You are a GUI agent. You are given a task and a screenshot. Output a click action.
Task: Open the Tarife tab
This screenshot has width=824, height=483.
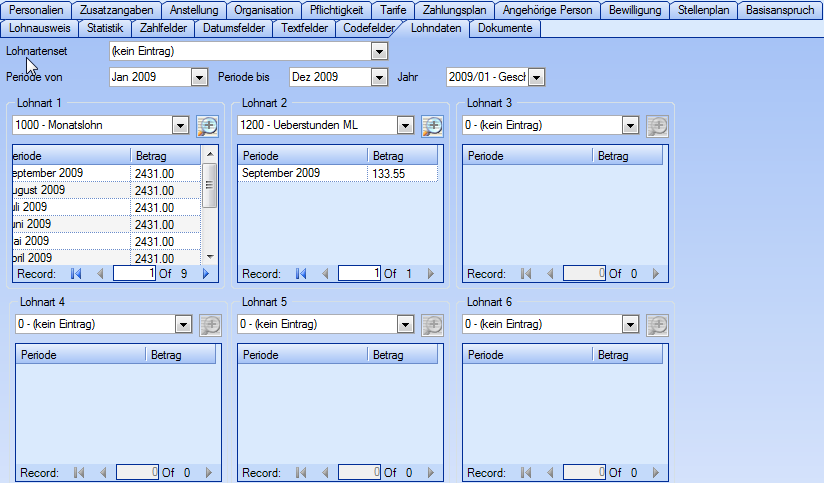[393, 10]
